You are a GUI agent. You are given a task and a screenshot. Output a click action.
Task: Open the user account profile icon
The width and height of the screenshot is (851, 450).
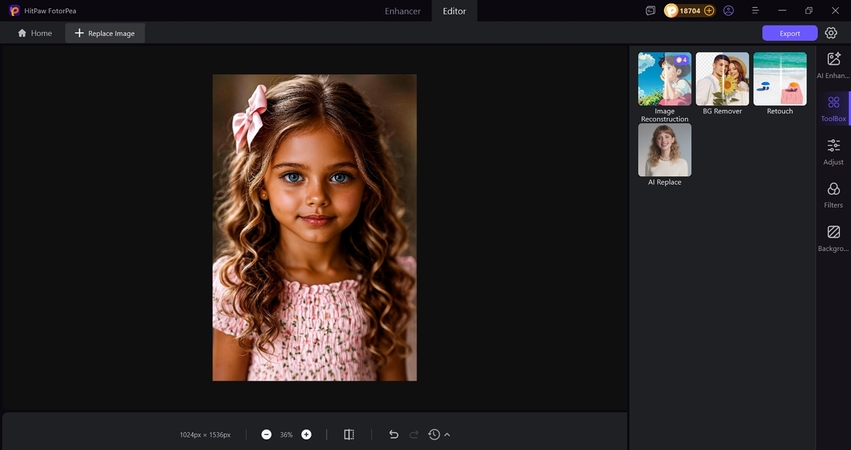728,10
